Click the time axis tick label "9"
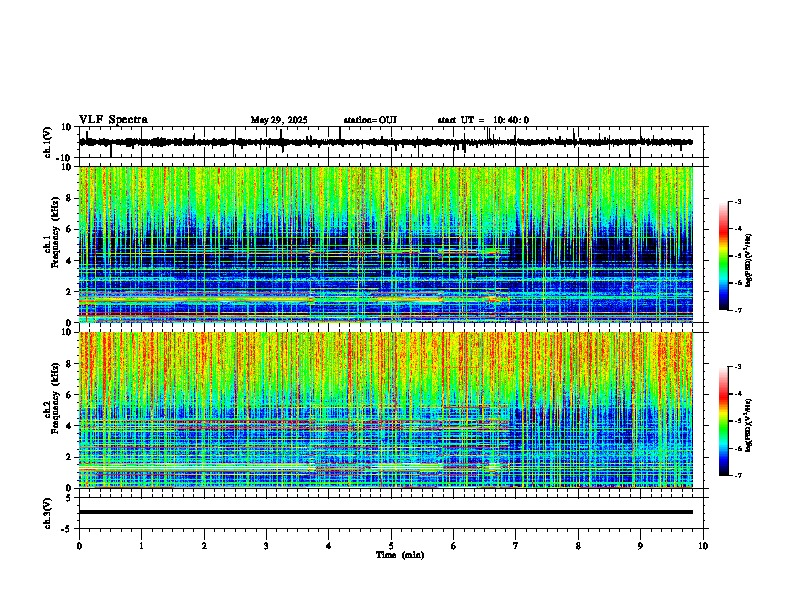Screen dimensions: 792x612 (640, 546)
